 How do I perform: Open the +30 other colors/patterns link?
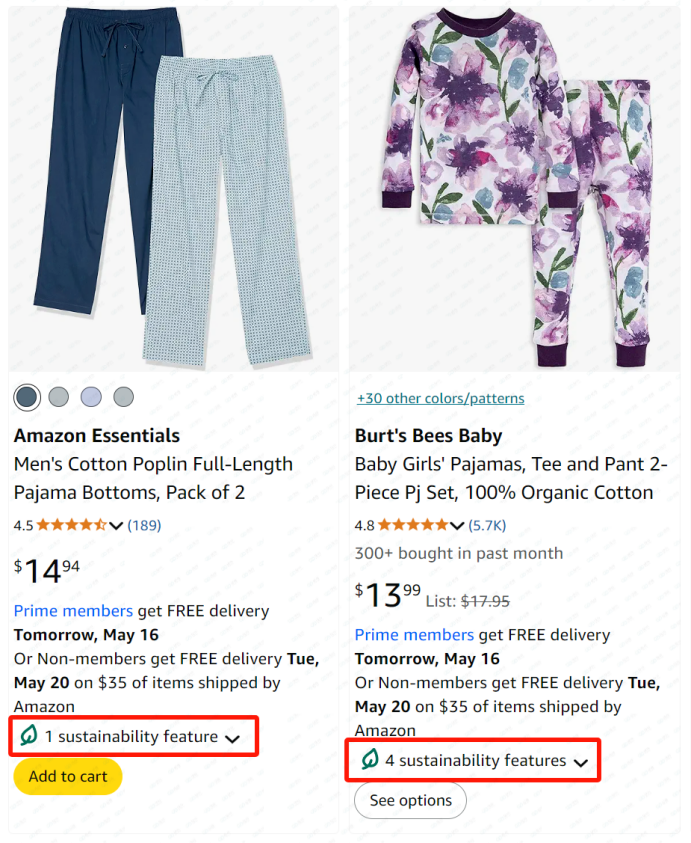440,398
